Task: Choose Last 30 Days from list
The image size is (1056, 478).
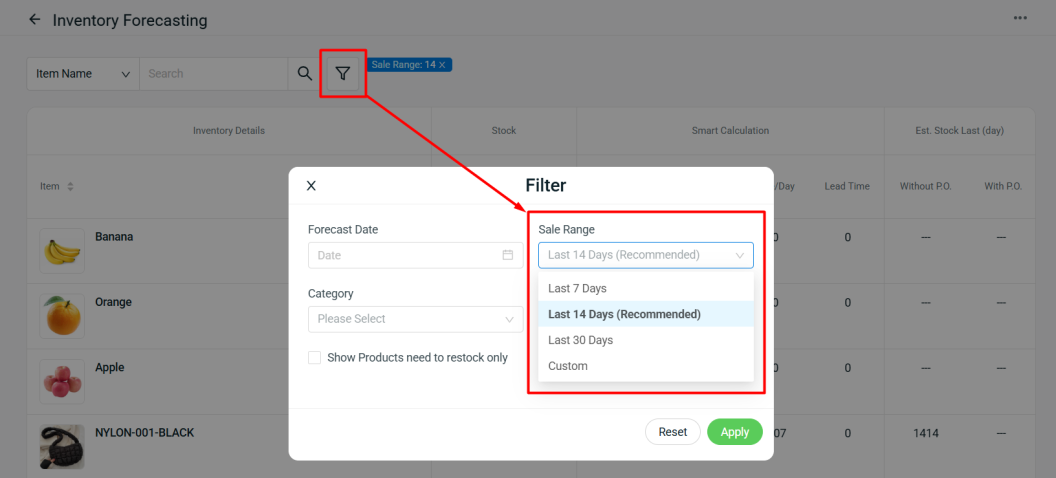Action: 580,340
